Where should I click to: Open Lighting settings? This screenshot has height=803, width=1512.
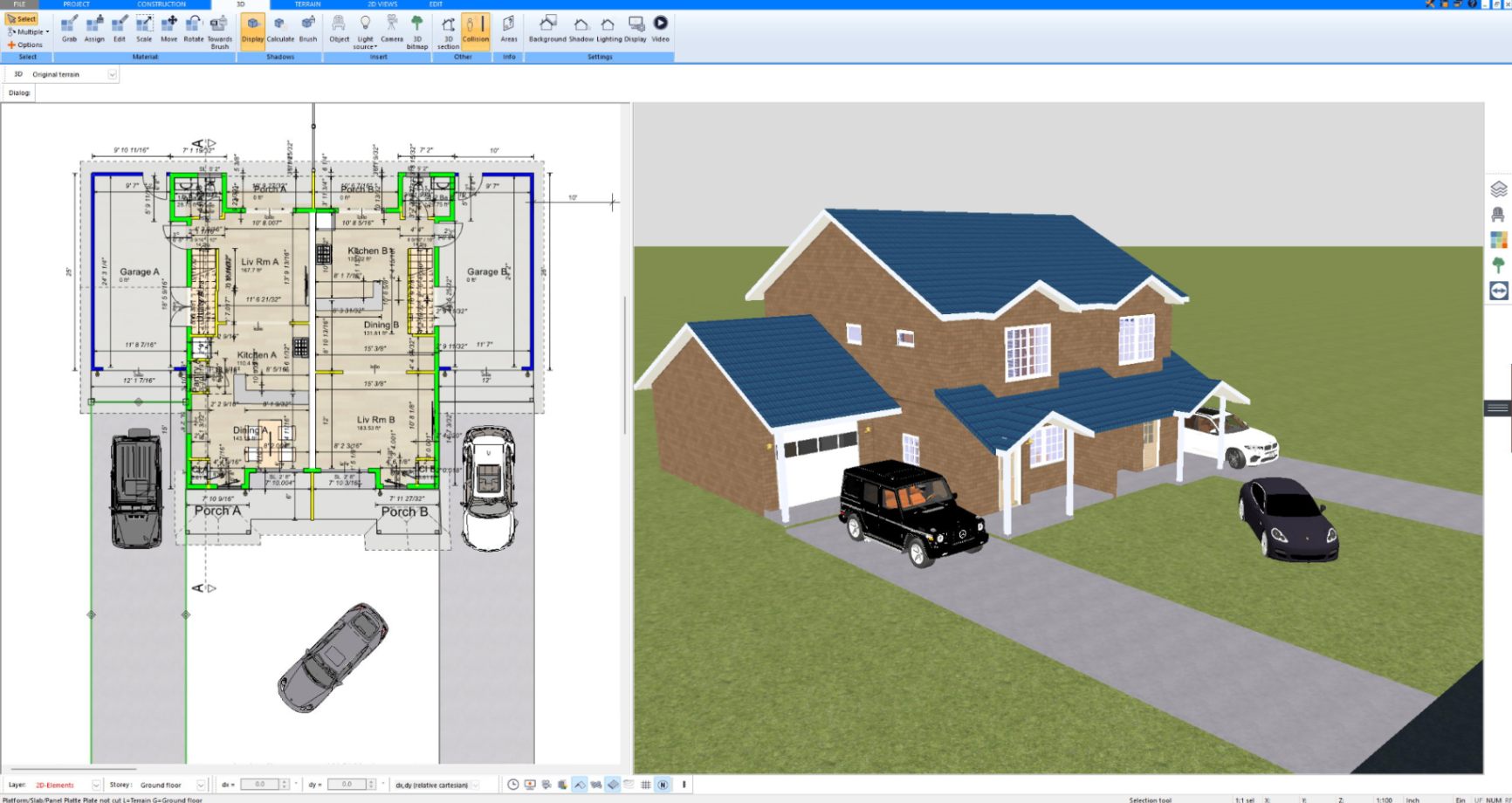click(608, 29)
